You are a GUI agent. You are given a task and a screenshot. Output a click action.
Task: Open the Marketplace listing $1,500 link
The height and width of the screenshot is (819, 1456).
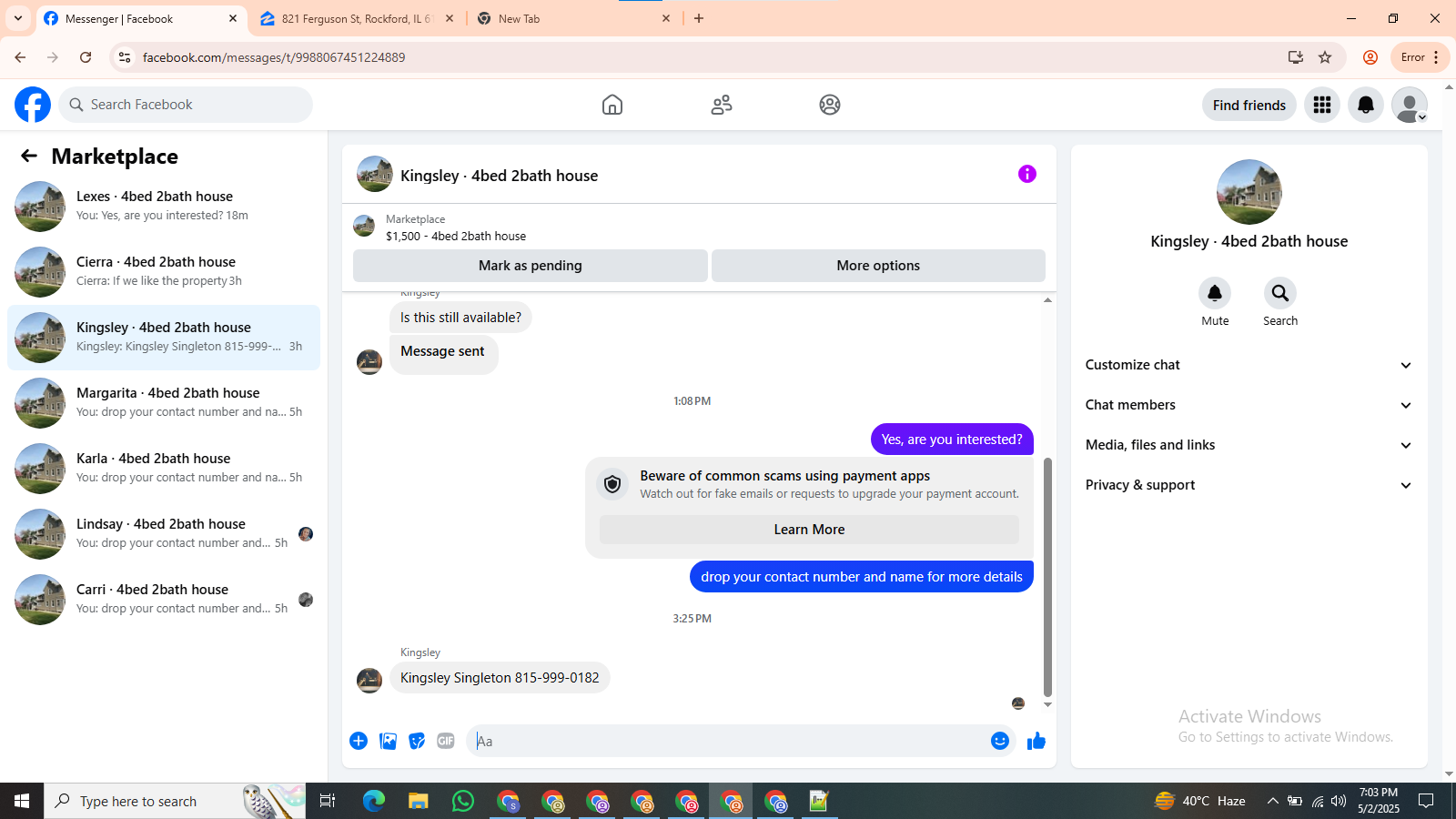pyautogui.click(x=456, y=236)
